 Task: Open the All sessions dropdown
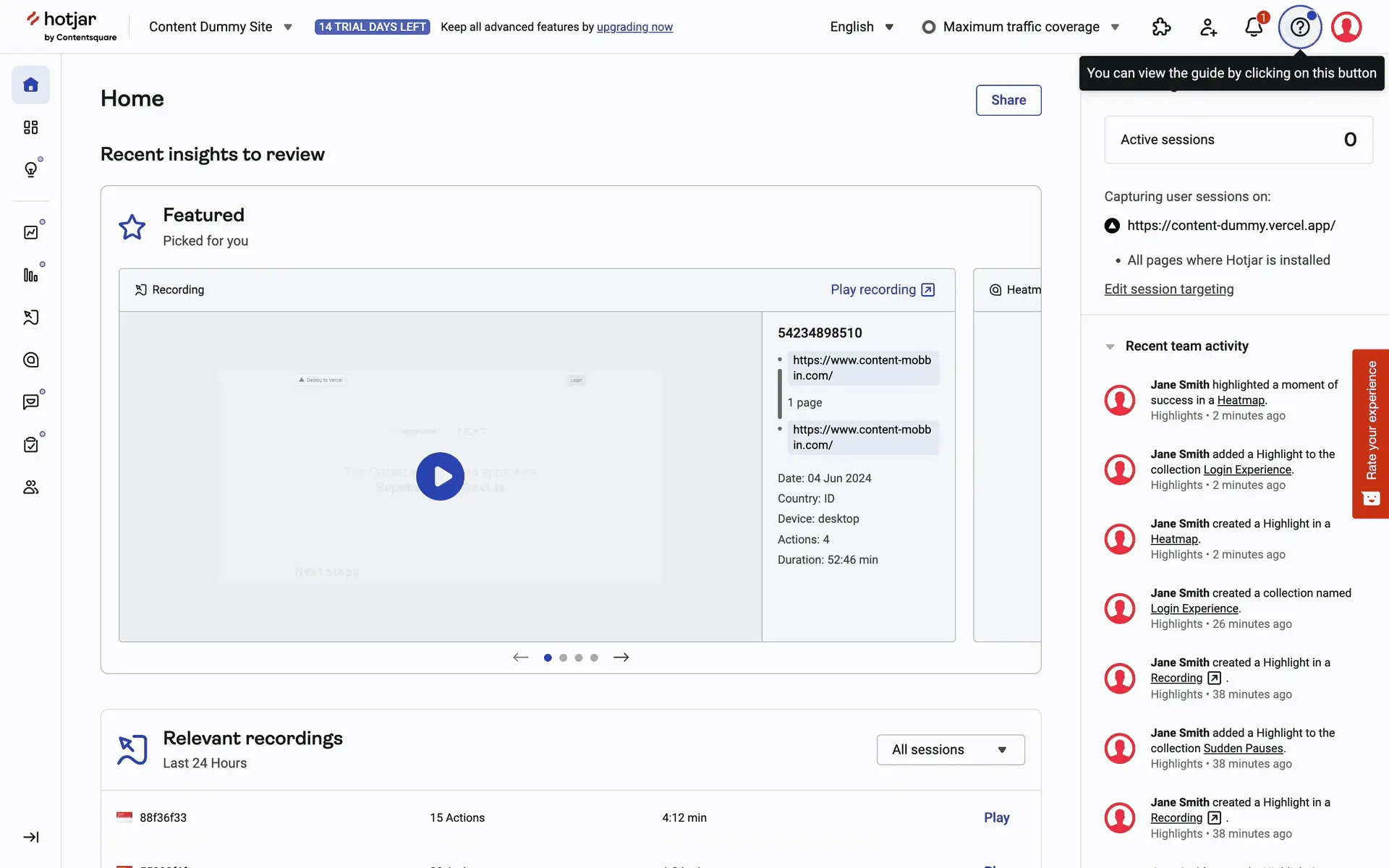pyautogui.click(x=950, y=749)
